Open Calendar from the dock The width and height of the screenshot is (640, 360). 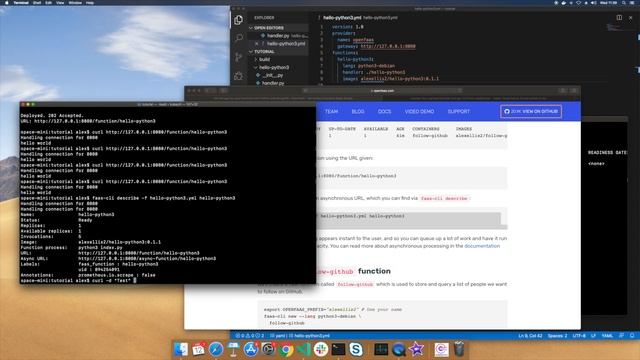198,349
